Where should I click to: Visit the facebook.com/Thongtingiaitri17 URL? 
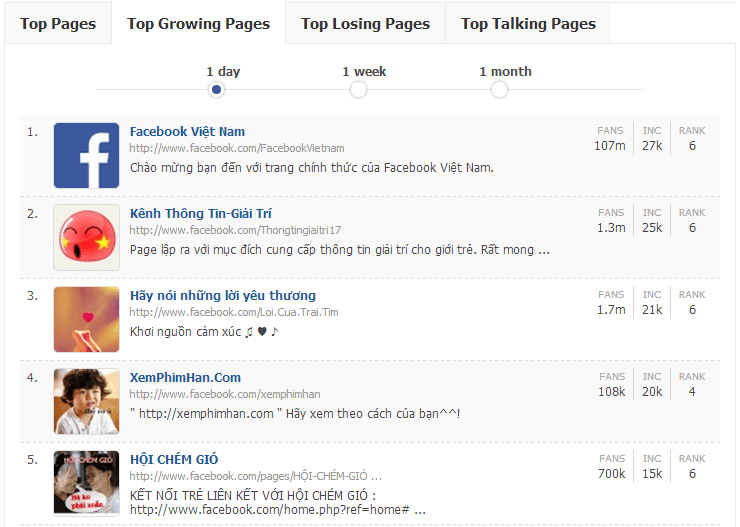click(x=235, y=230)
